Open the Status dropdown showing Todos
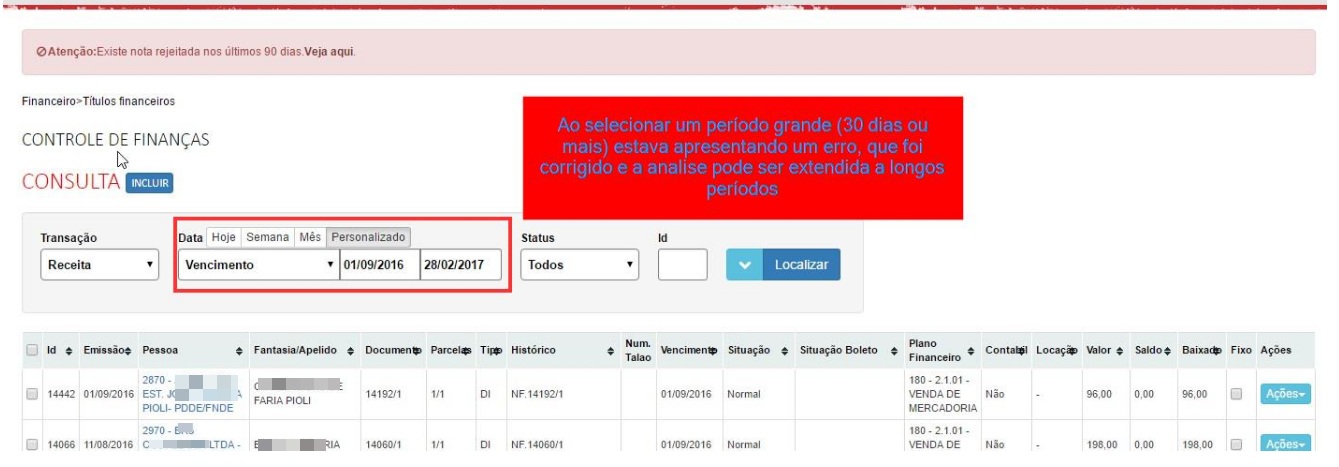1339x467 pixels. click(579, 265)
